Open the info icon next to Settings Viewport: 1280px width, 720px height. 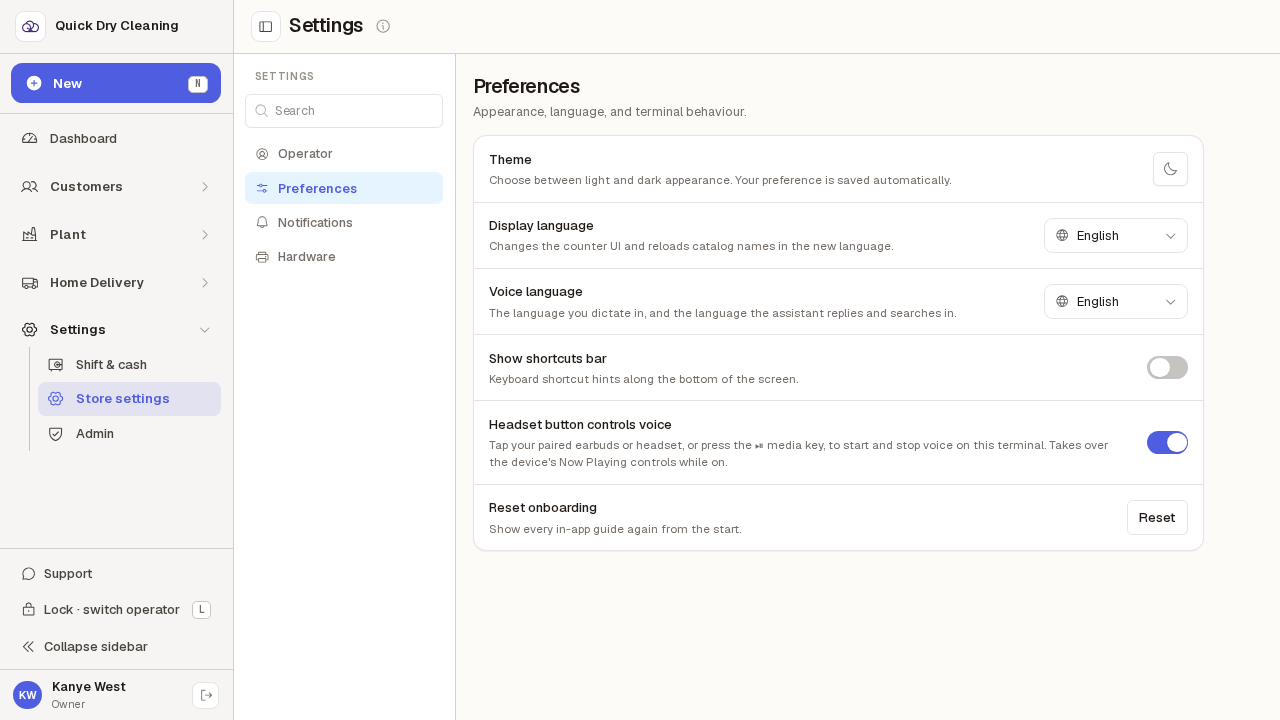pos(383,26)
